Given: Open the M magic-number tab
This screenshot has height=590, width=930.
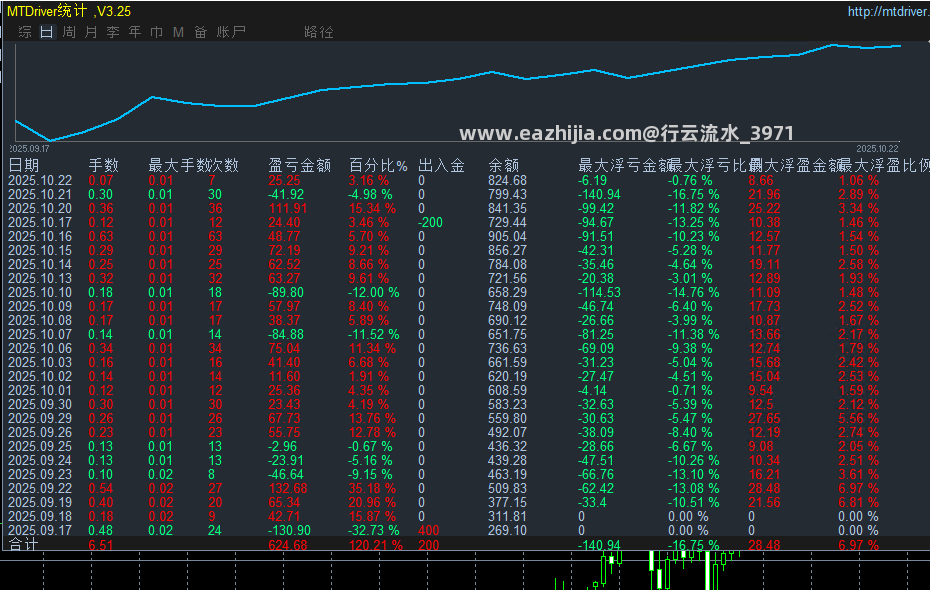Looking at the screenshot, I should [x=179, y=32].
